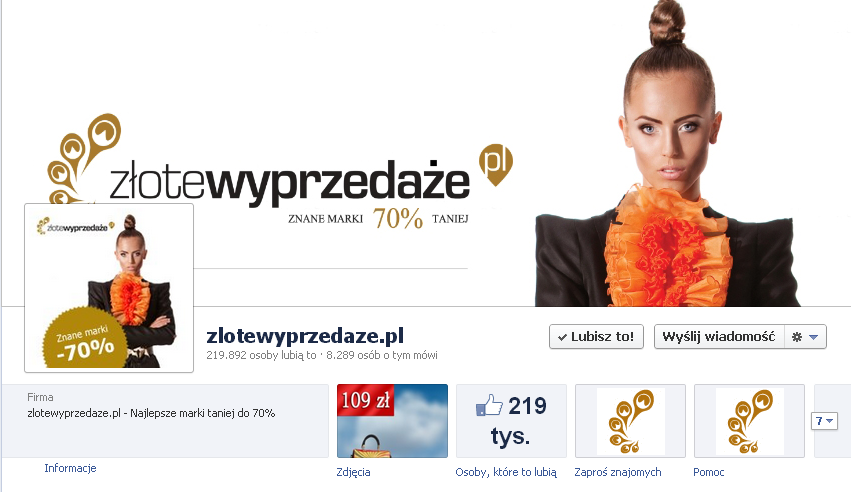Click the zlotewyprzedaze.pl page title
The width and height of the screenshot is (851, 492).
point(305,336)
